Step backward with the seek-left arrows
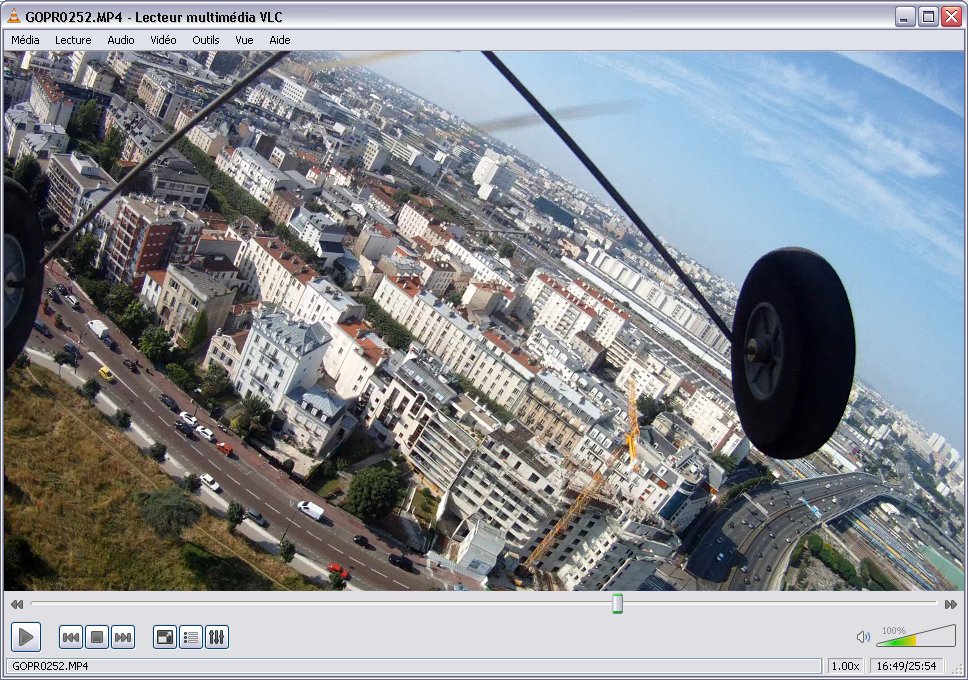968x680 pixels. click(x=17, y=604)
